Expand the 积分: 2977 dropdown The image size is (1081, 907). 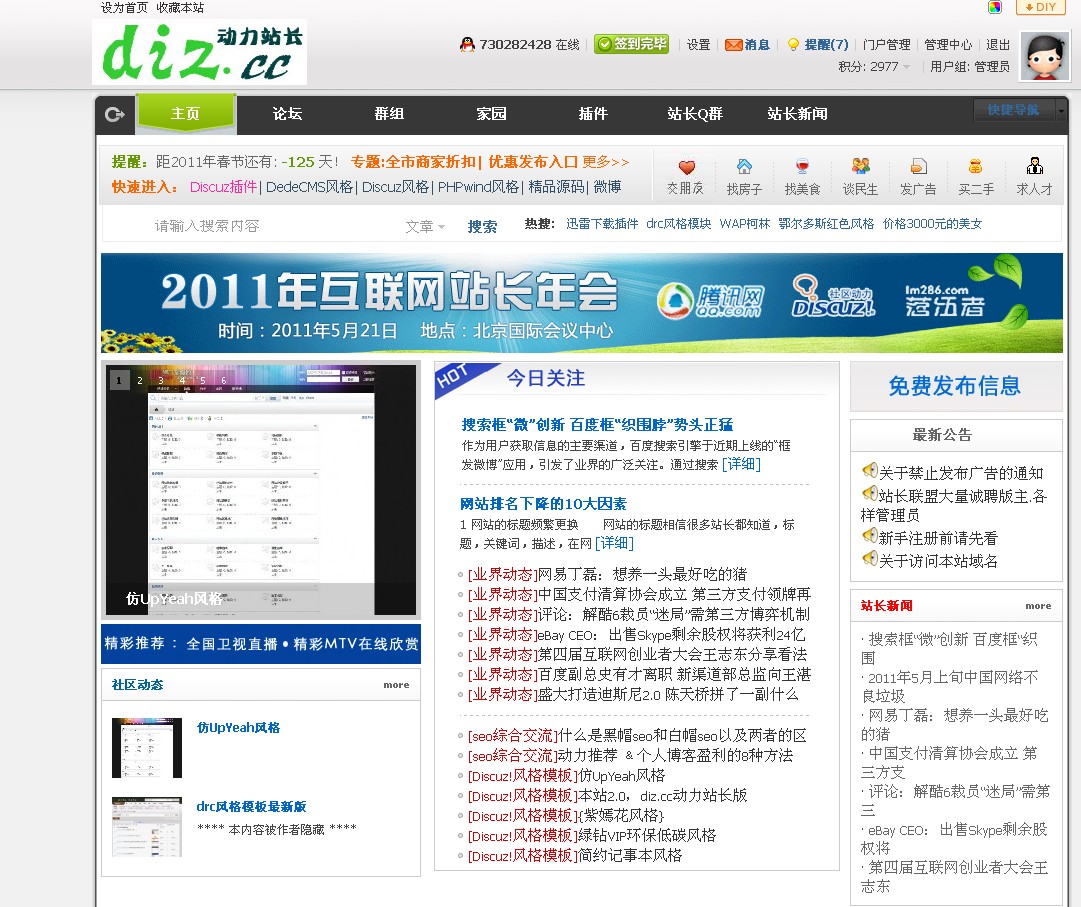(x=874, y=66)
